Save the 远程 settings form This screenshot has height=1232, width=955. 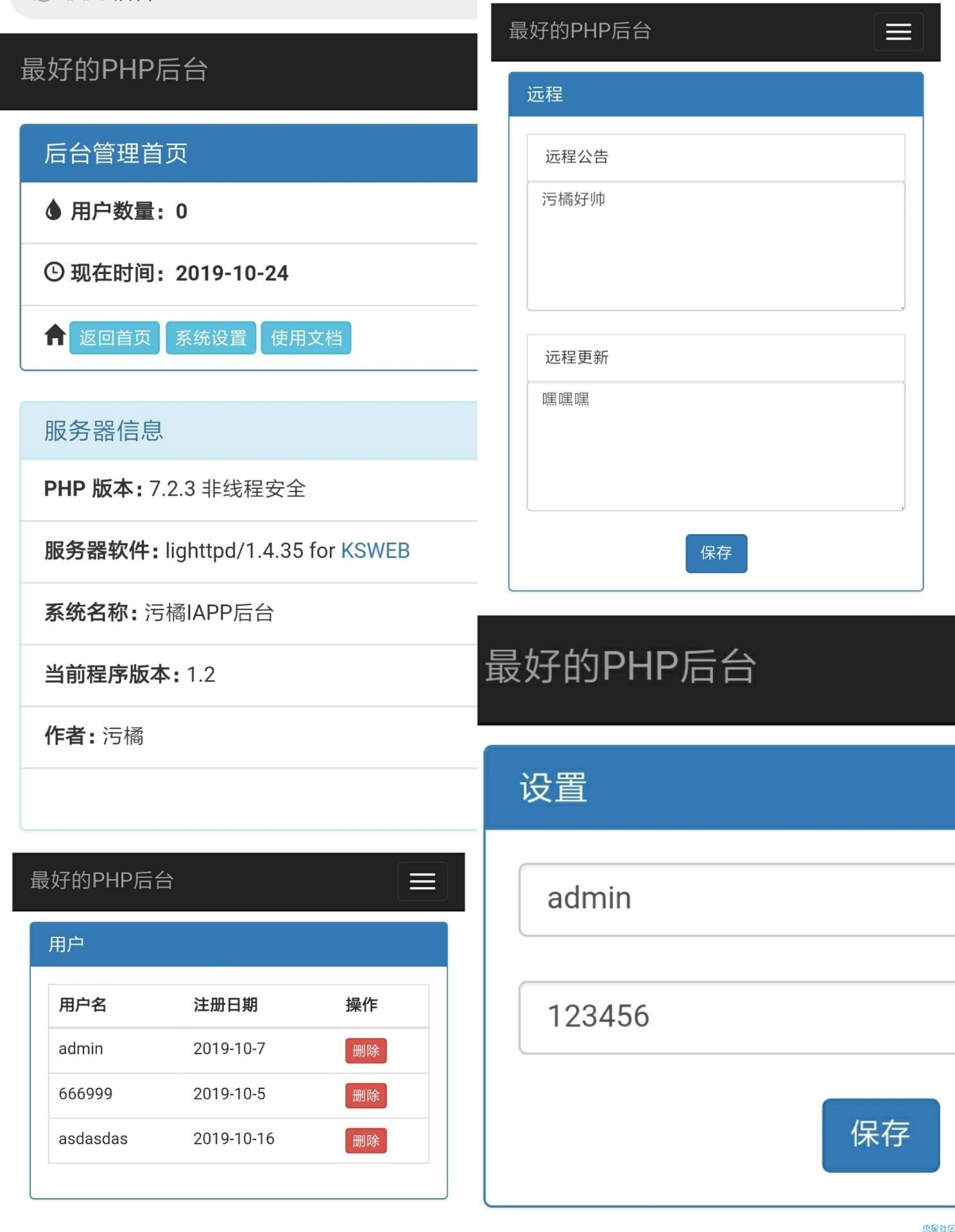716,553
